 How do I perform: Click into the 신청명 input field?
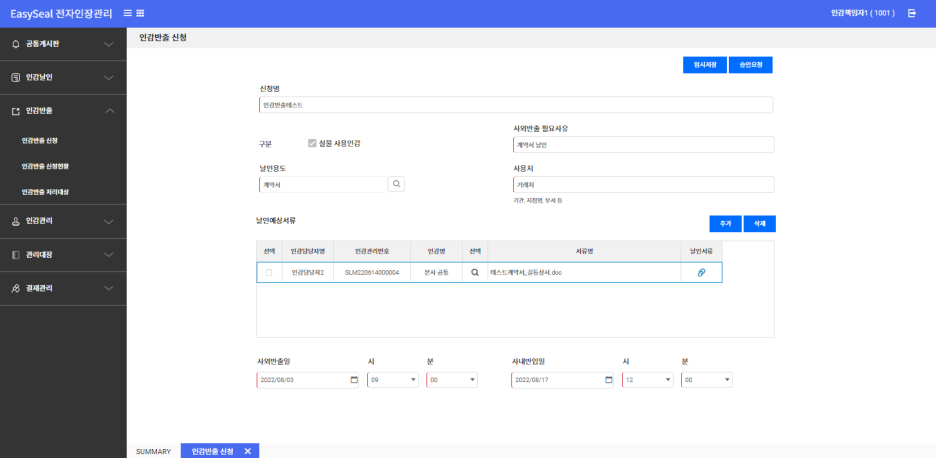point(516,105)
